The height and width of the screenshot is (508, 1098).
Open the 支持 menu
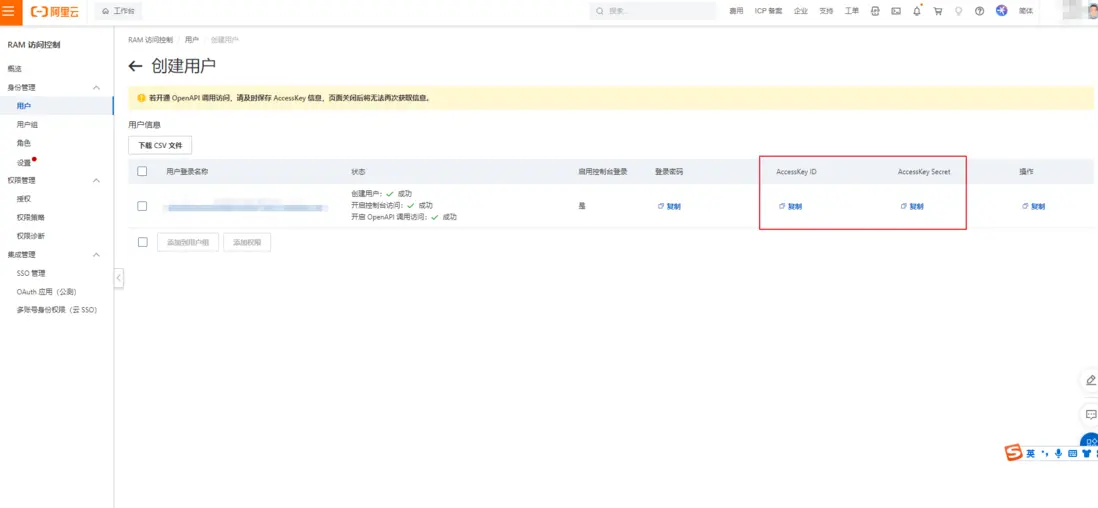826,12
